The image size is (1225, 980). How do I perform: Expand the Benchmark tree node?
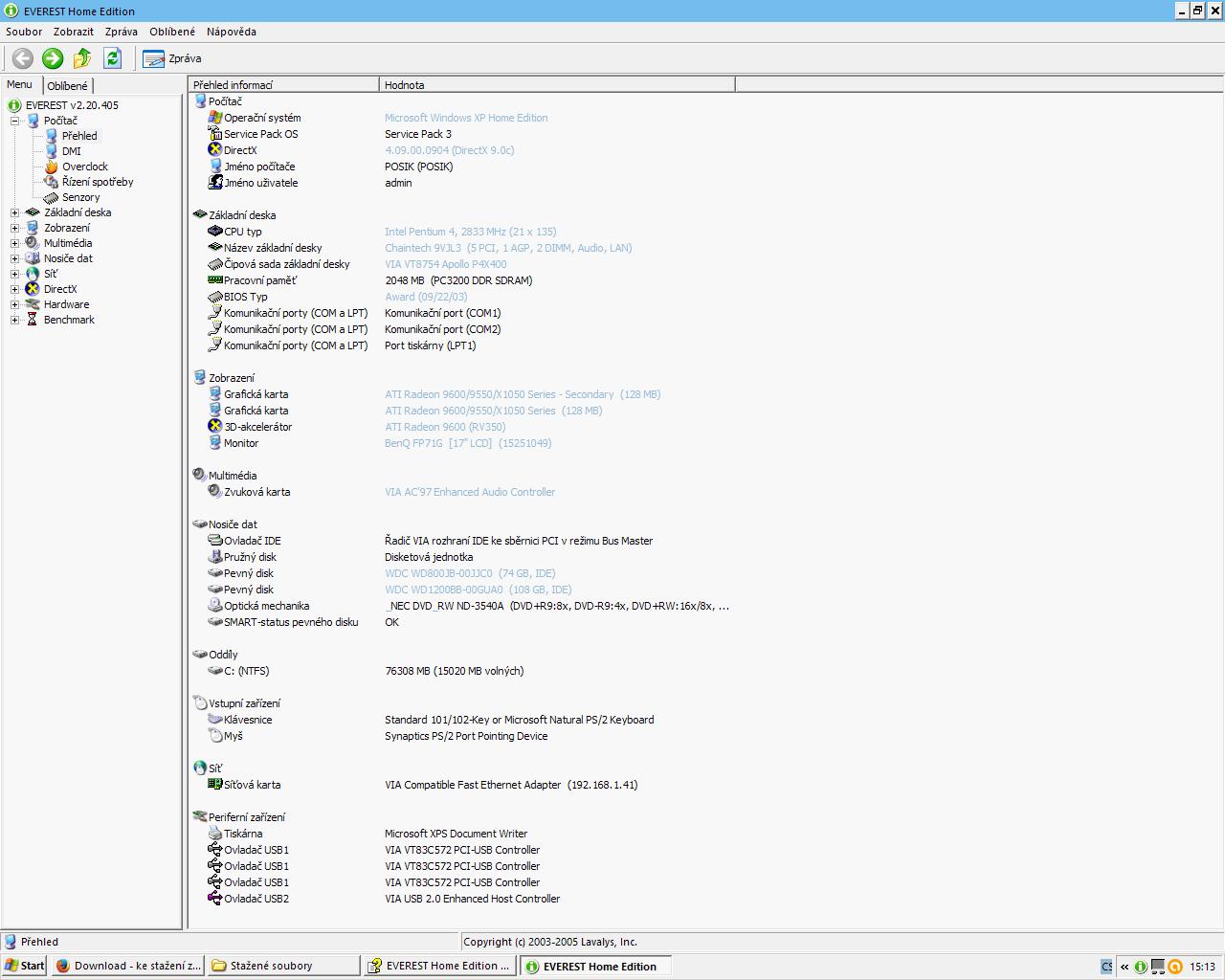14,320
